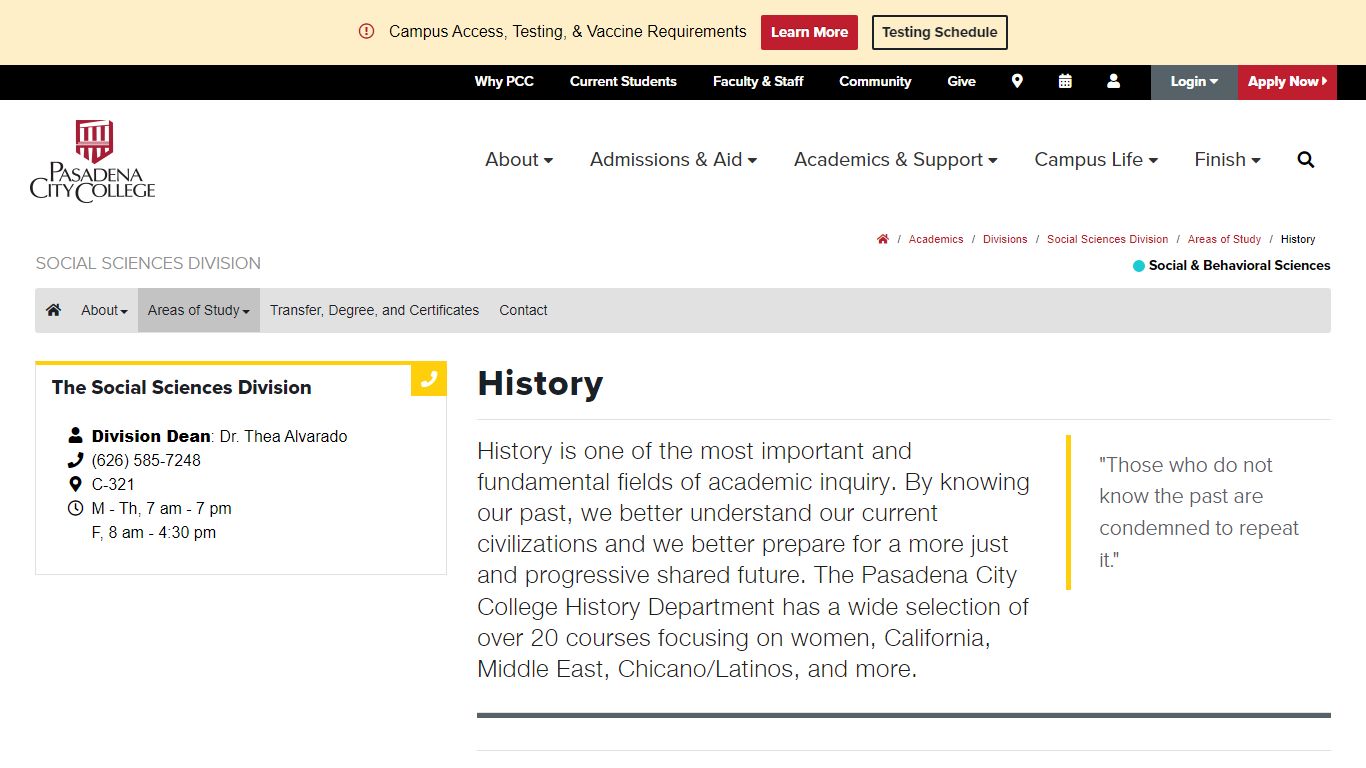Screen dimensions: 1366x768
Task: Open the calendar icon in top bar
Action: point(1065,82)
